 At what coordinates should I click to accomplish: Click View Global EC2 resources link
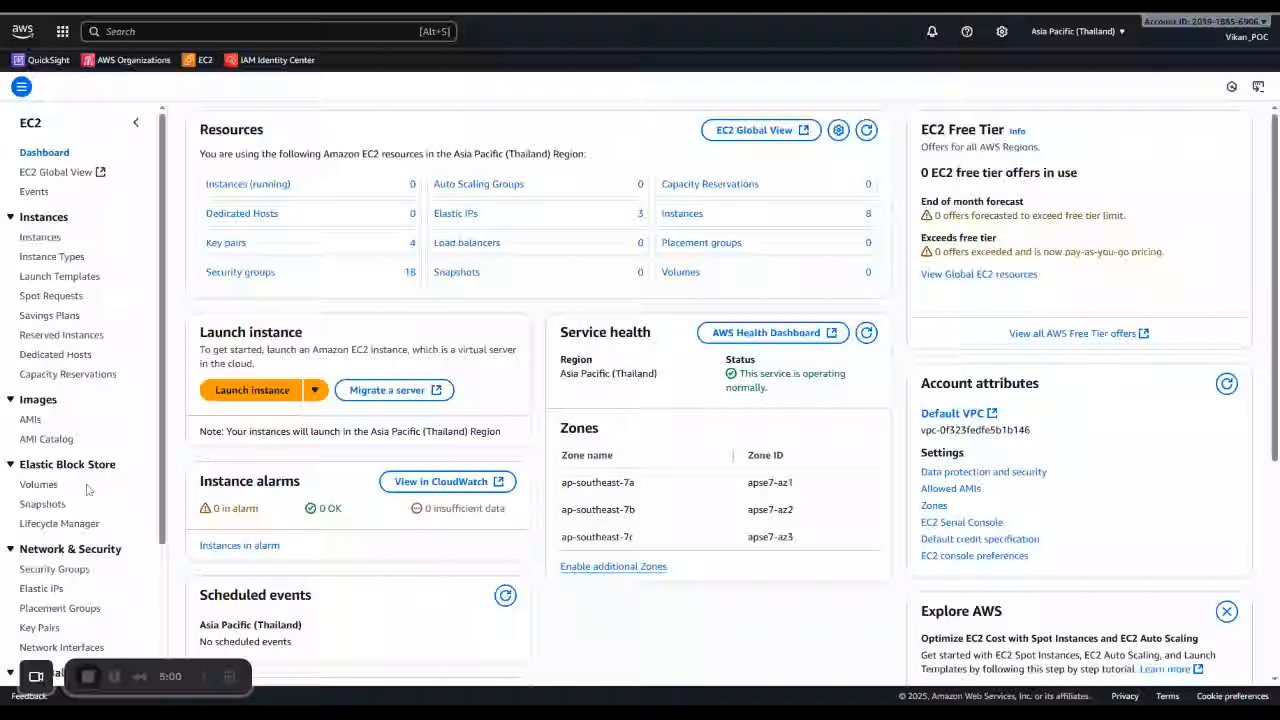(979, 274)
